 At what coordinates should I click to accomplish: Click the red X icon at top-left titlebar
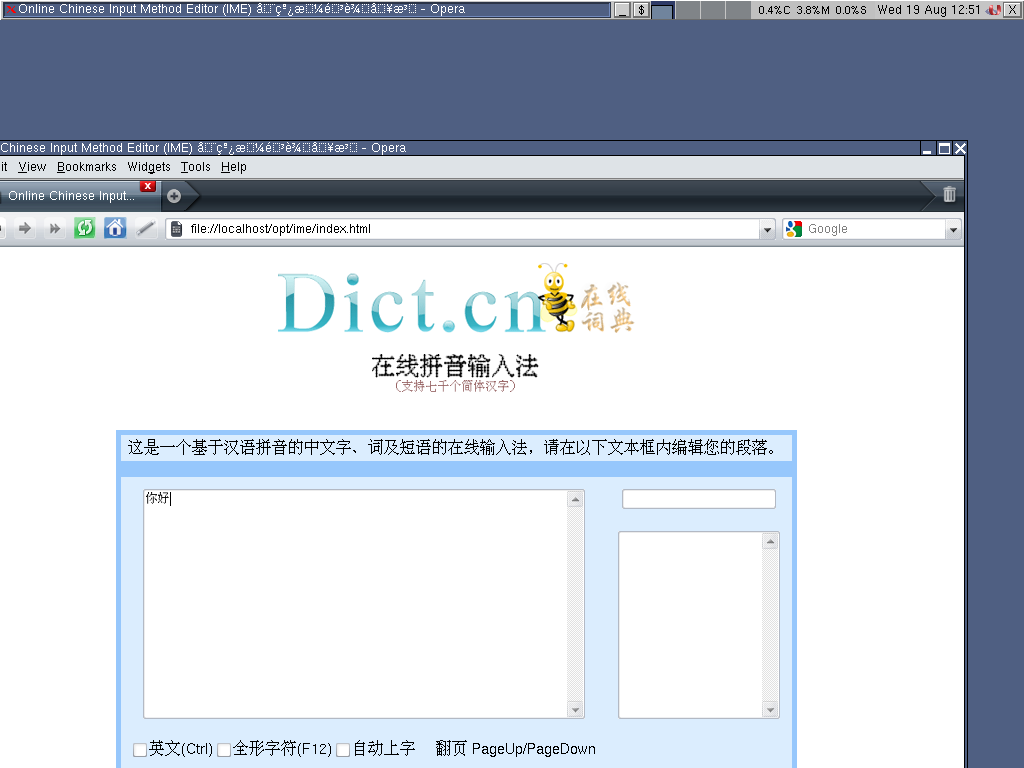click(x=9, y=9)
